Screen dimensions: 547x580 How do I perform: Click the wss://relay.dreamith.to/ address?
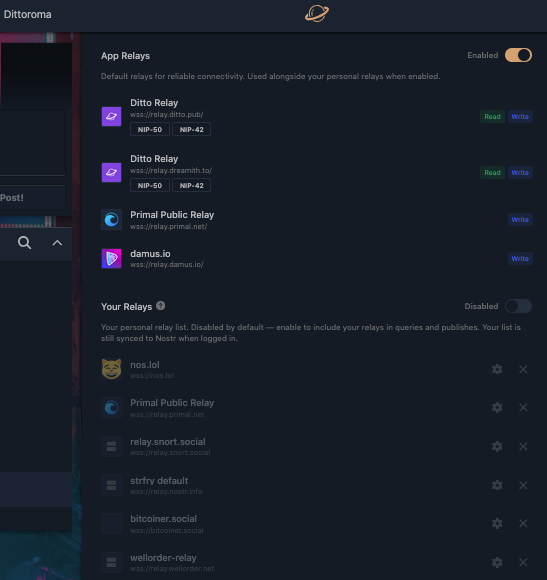point(171,171)
